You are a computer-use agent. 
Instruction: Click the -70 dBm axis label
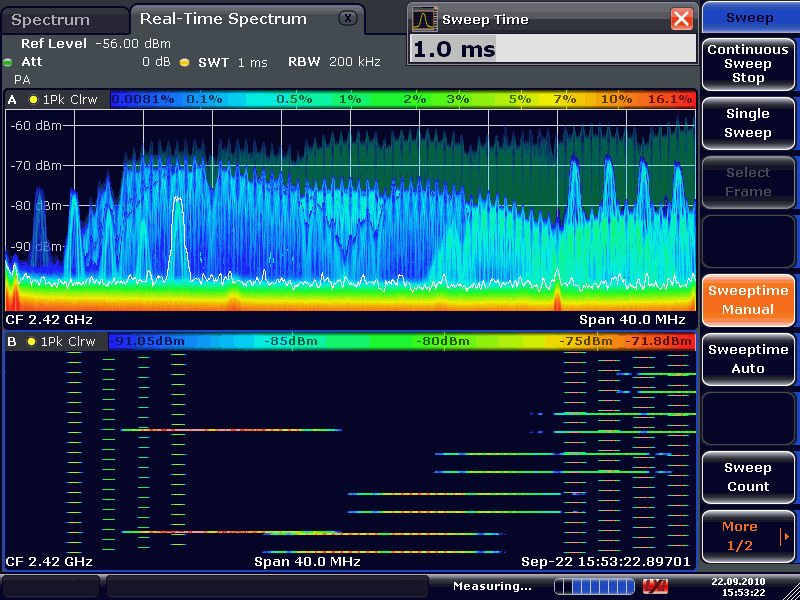[x=36, y=165]
